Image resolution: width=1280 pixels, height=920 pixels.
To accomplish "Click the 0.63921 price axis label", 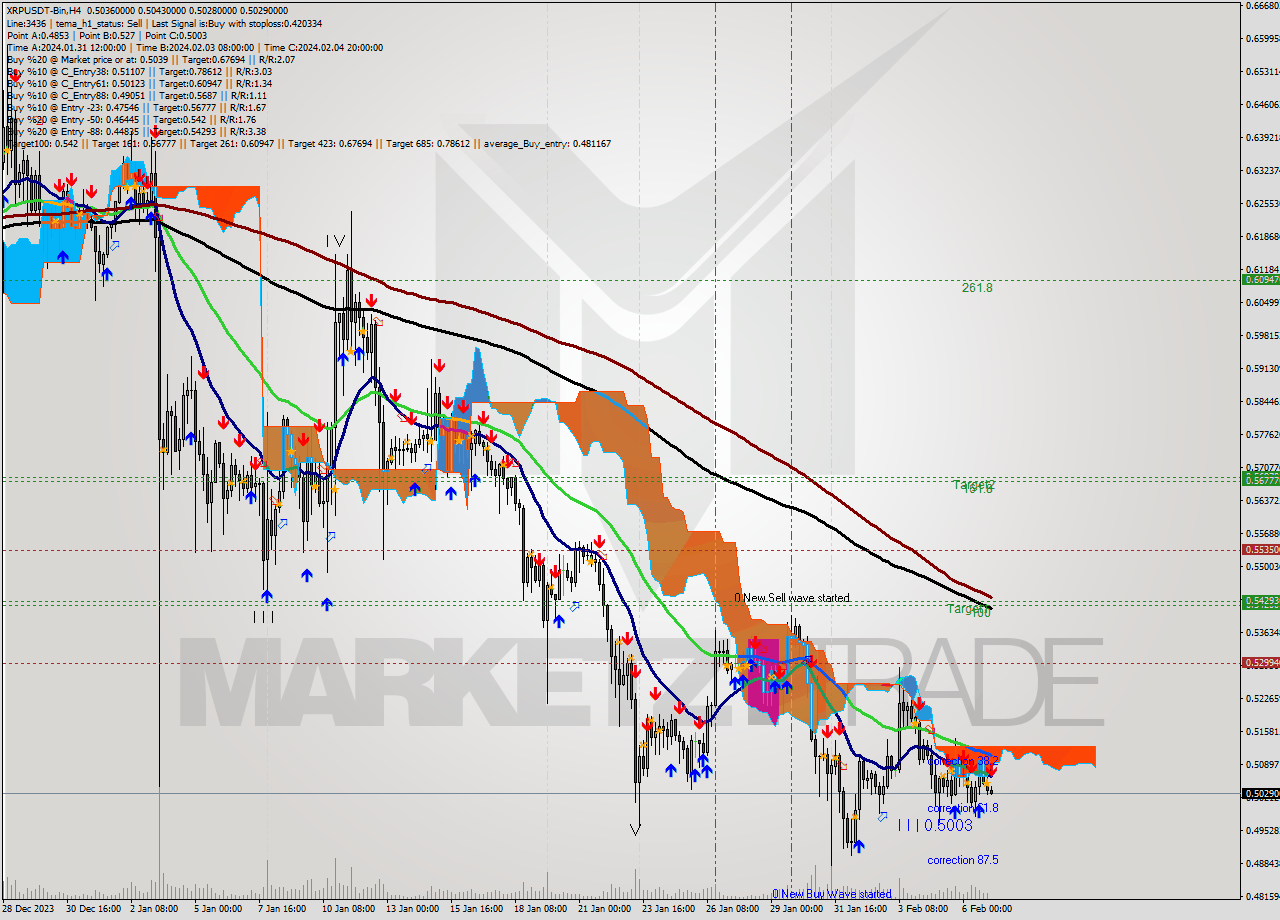I will (1262, 137).
